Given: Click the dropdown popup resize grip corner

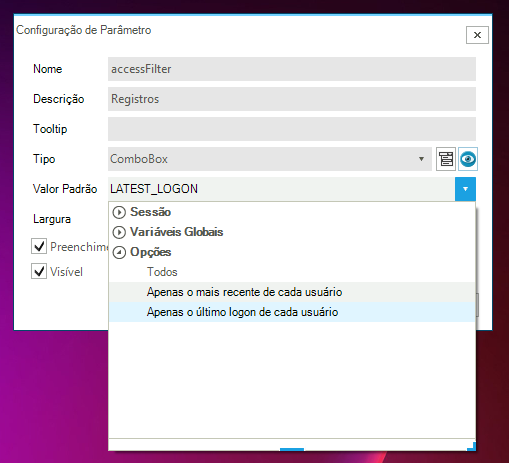Looking at the screenshot, I should click(471, 446).
